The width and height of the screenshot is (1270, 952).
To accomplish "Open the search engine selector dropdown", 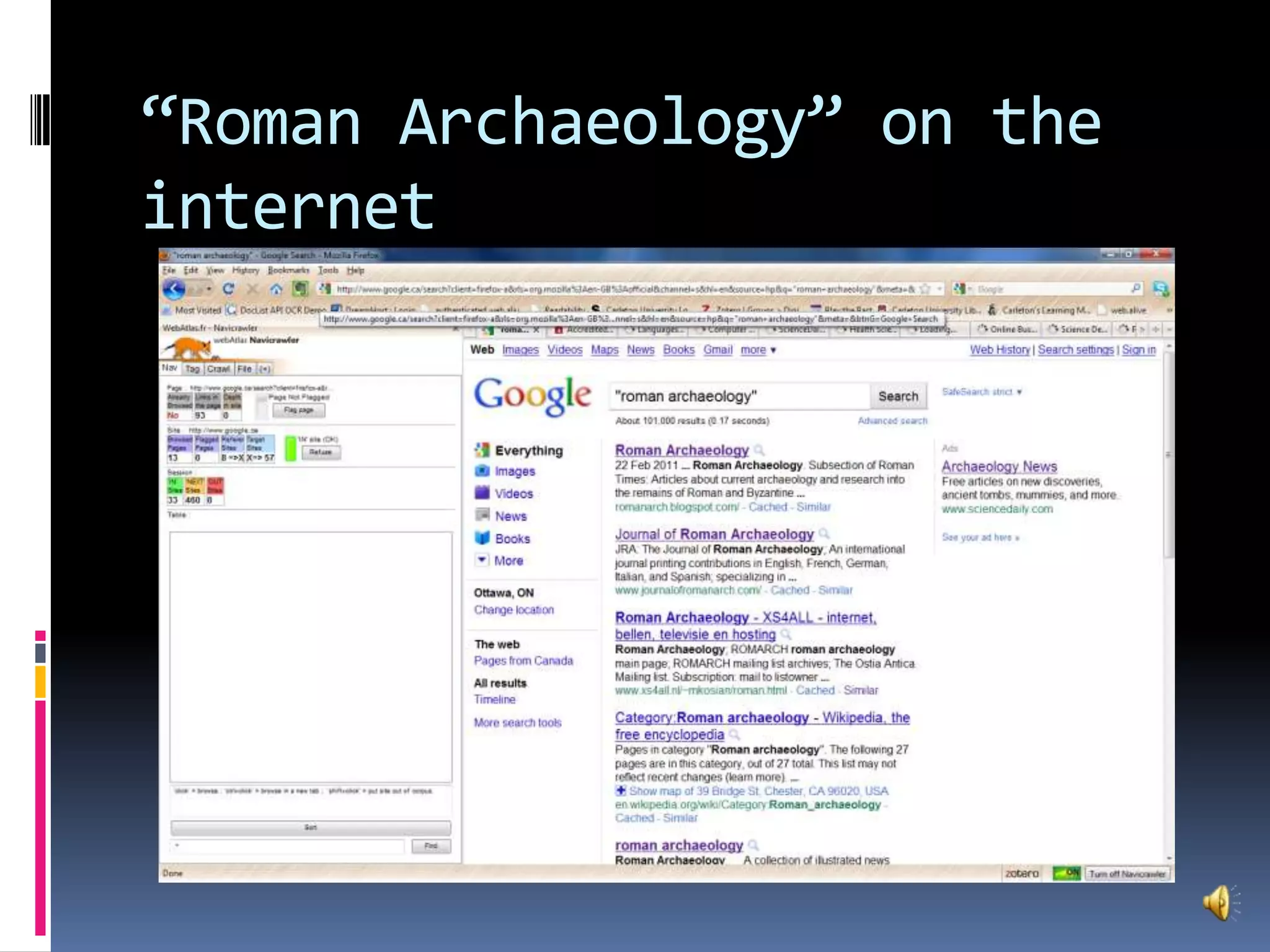I will coord(962,289).
